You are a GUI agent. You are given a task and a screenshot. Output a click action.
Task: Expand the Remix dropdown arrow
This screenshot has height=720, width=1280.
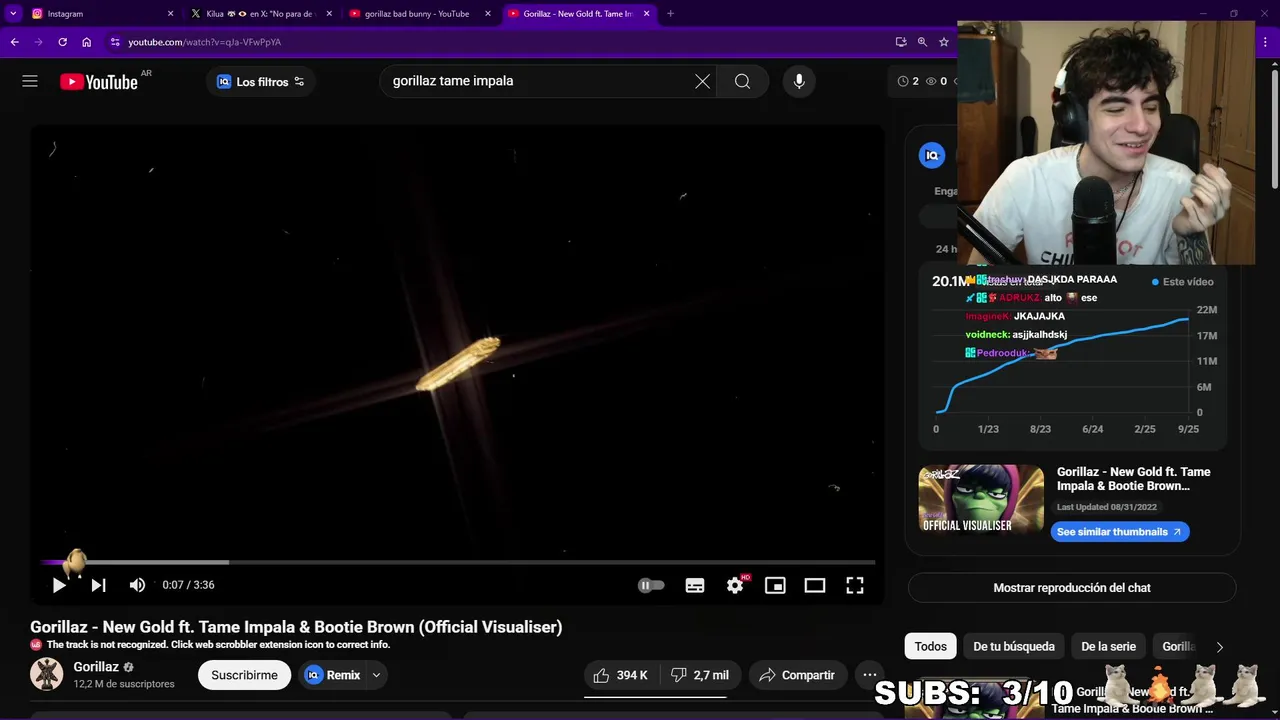(376, 675)
